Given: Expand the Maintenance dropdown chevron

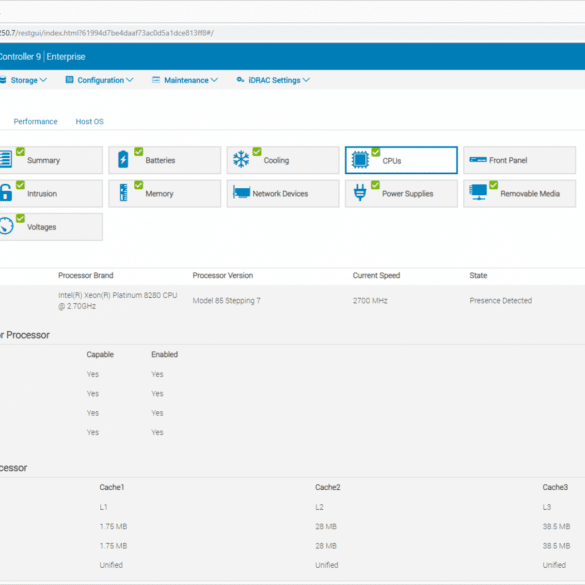Looking at the screenshot, I should (x=214, y=80).
